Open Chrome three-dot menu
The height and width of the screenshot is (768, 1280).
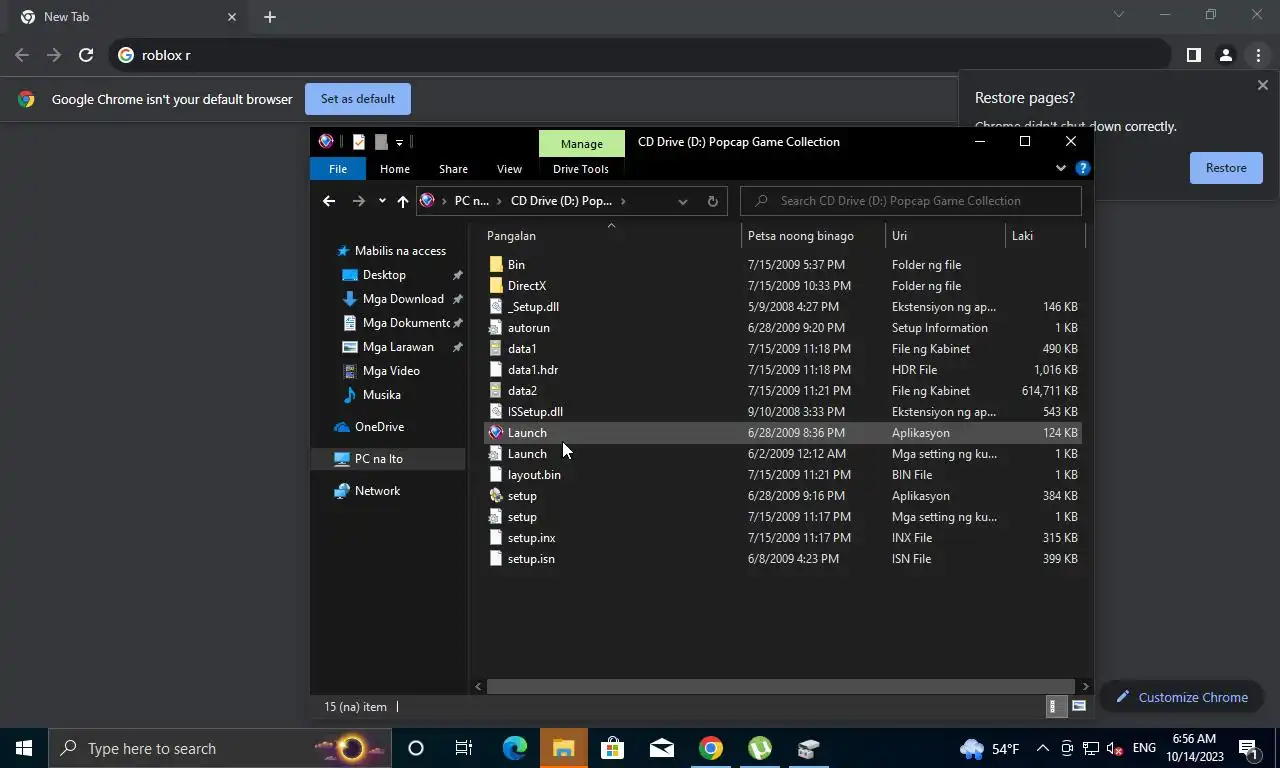1258,55
